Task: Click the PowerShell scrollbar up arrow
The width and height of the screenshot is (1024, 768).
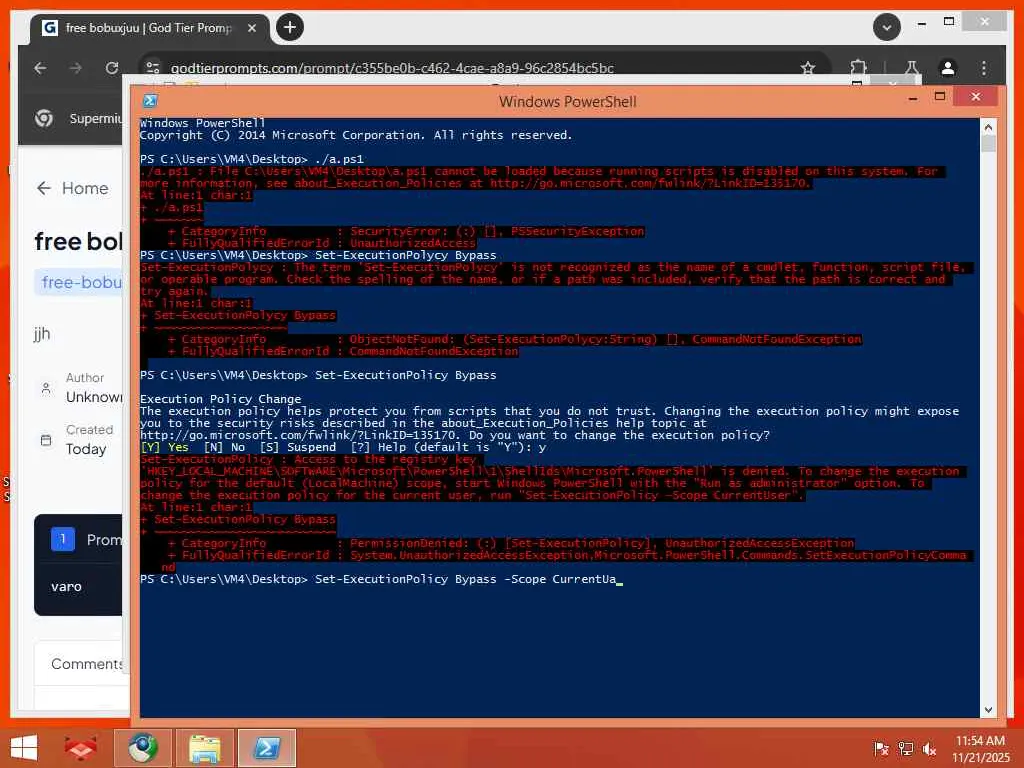Action: [x=988, y=127]
